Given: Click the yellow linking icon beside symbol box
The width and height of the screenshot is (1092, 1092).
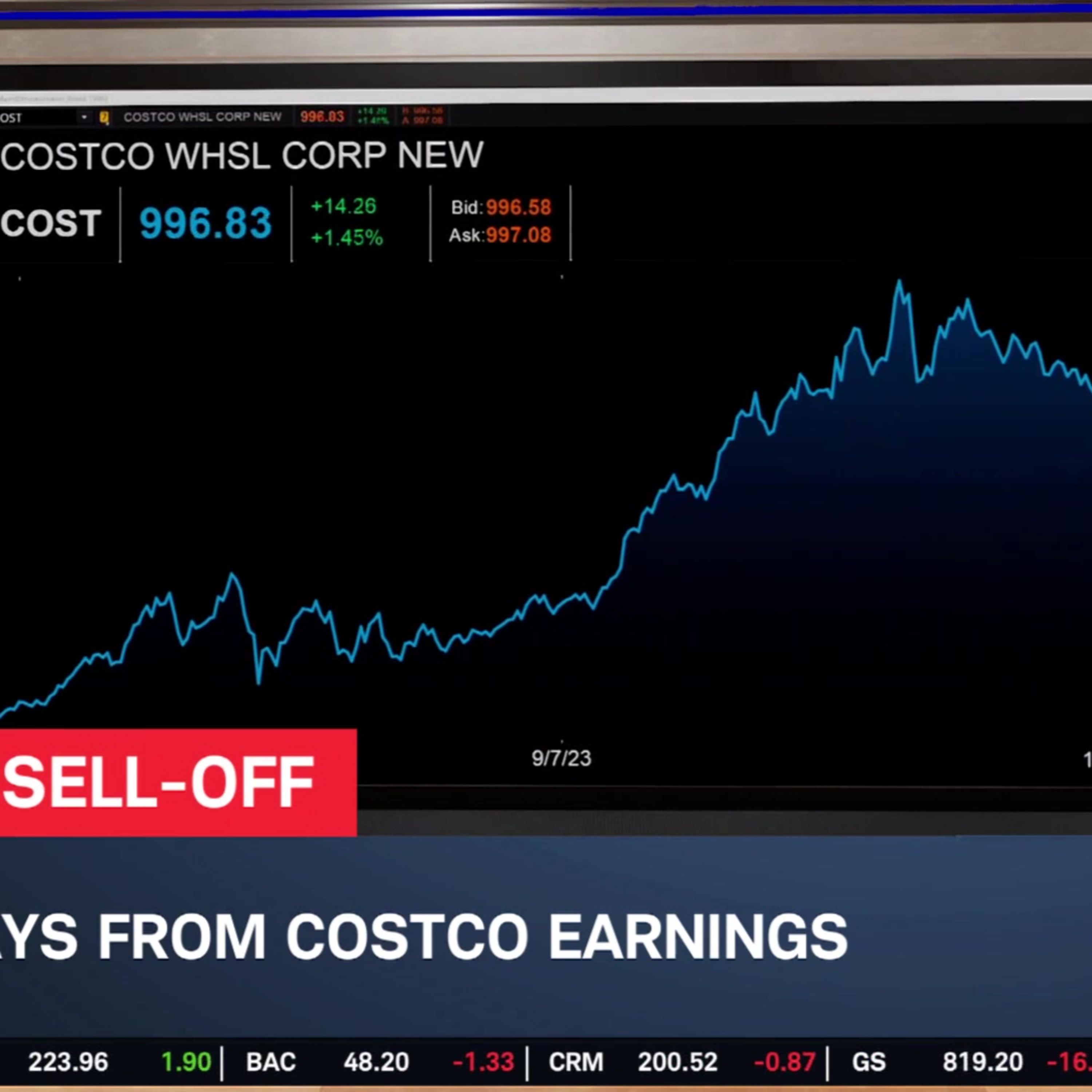Looking at the screenshot, I should coord(104,118).
